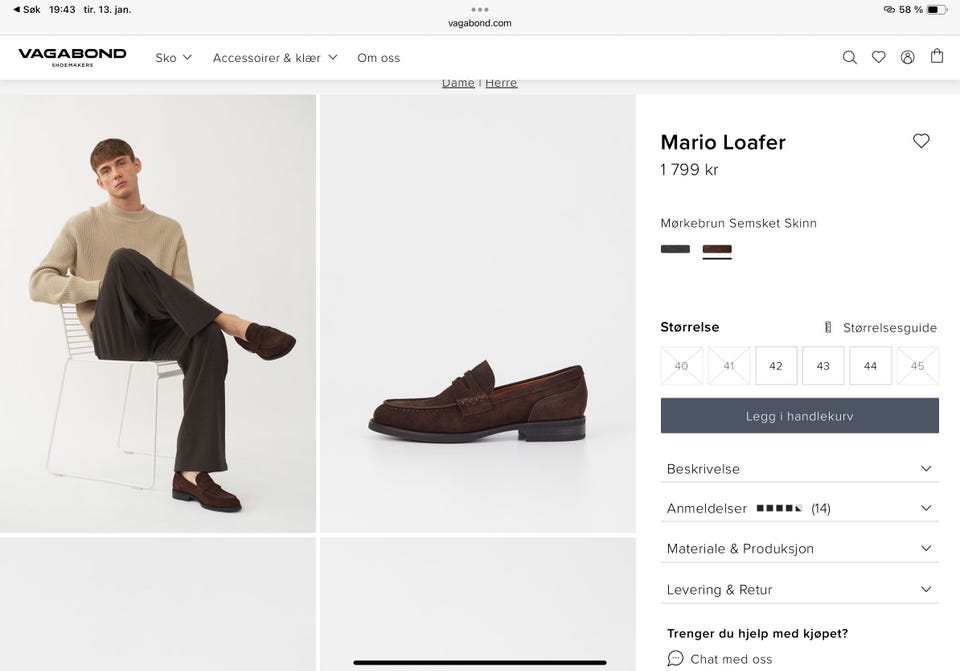
Task: Open Accessoirer & klær menu
Action: click(275, 57)
